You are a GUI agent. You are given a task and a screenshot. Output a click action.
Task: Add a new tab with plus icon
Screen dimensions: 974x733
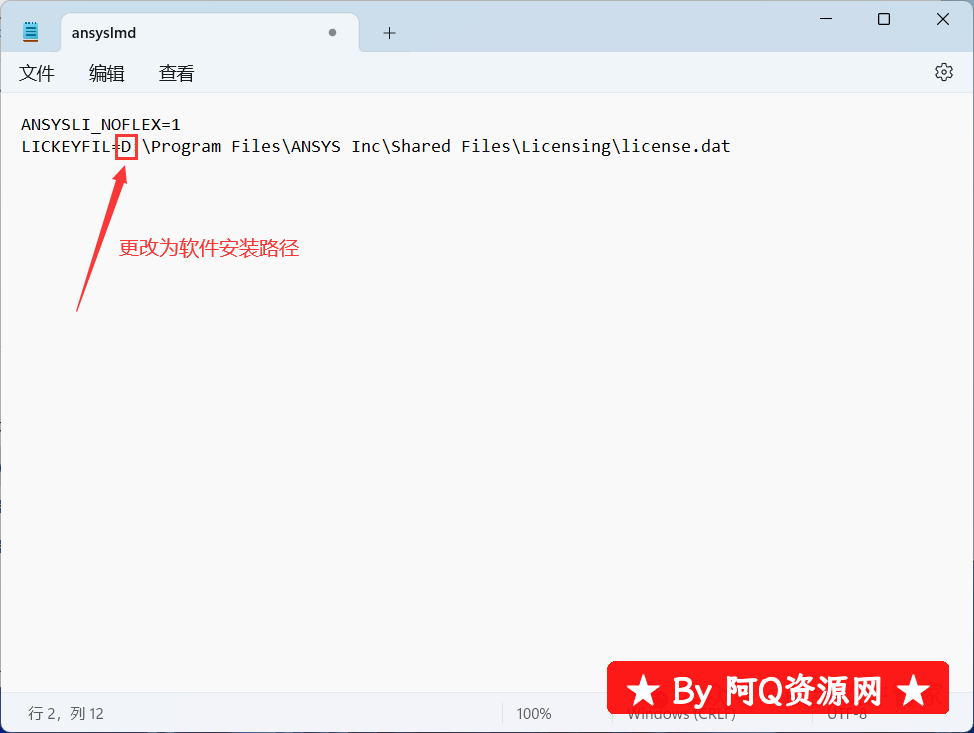(389, 33)
